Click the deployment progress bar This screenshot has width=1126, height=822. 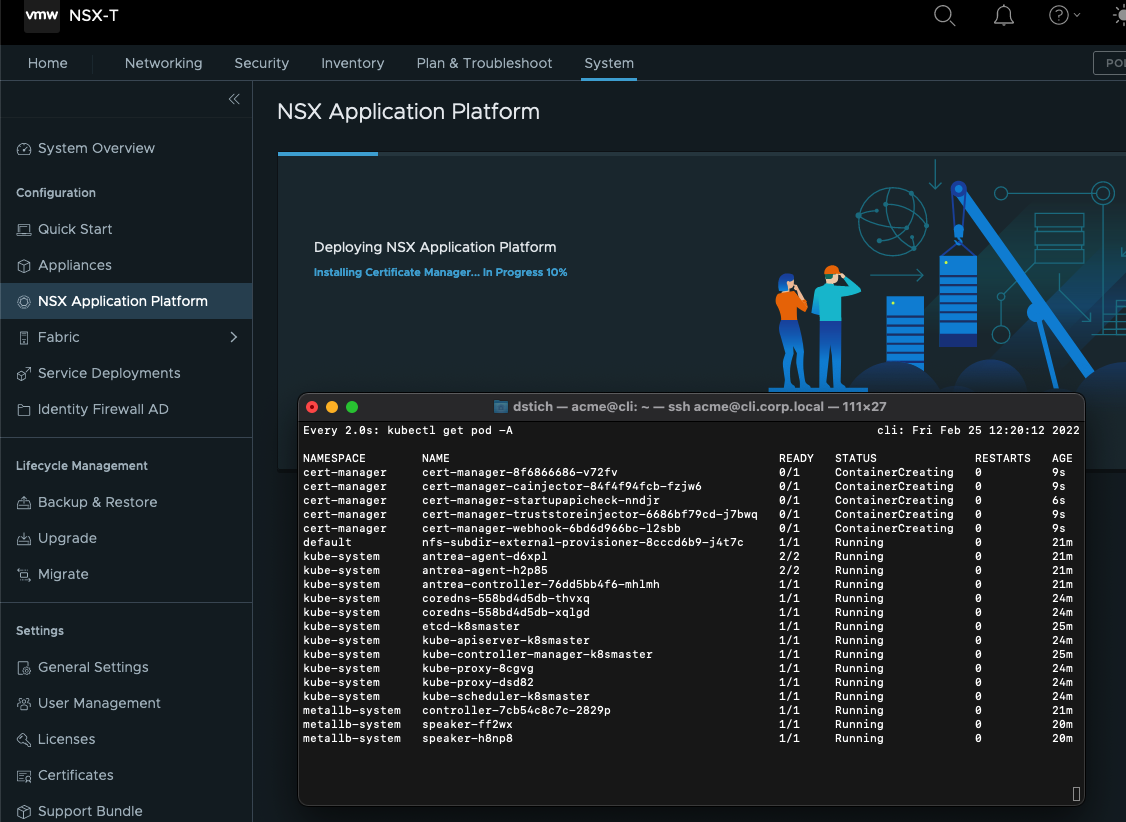(702, 154)
